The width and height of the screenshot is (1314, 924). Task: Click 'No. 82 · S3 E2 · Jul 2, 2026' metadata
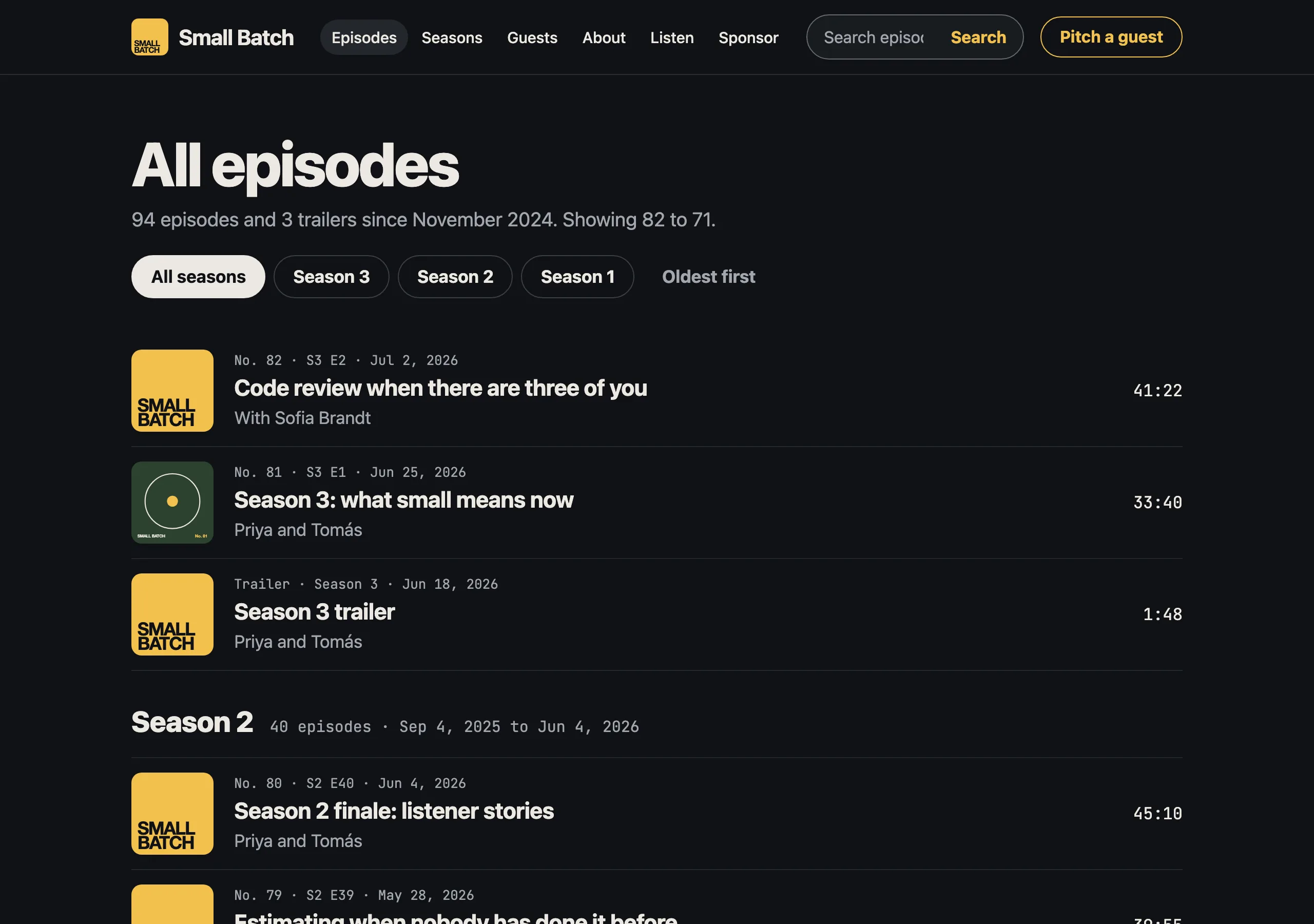click(345, 360)
